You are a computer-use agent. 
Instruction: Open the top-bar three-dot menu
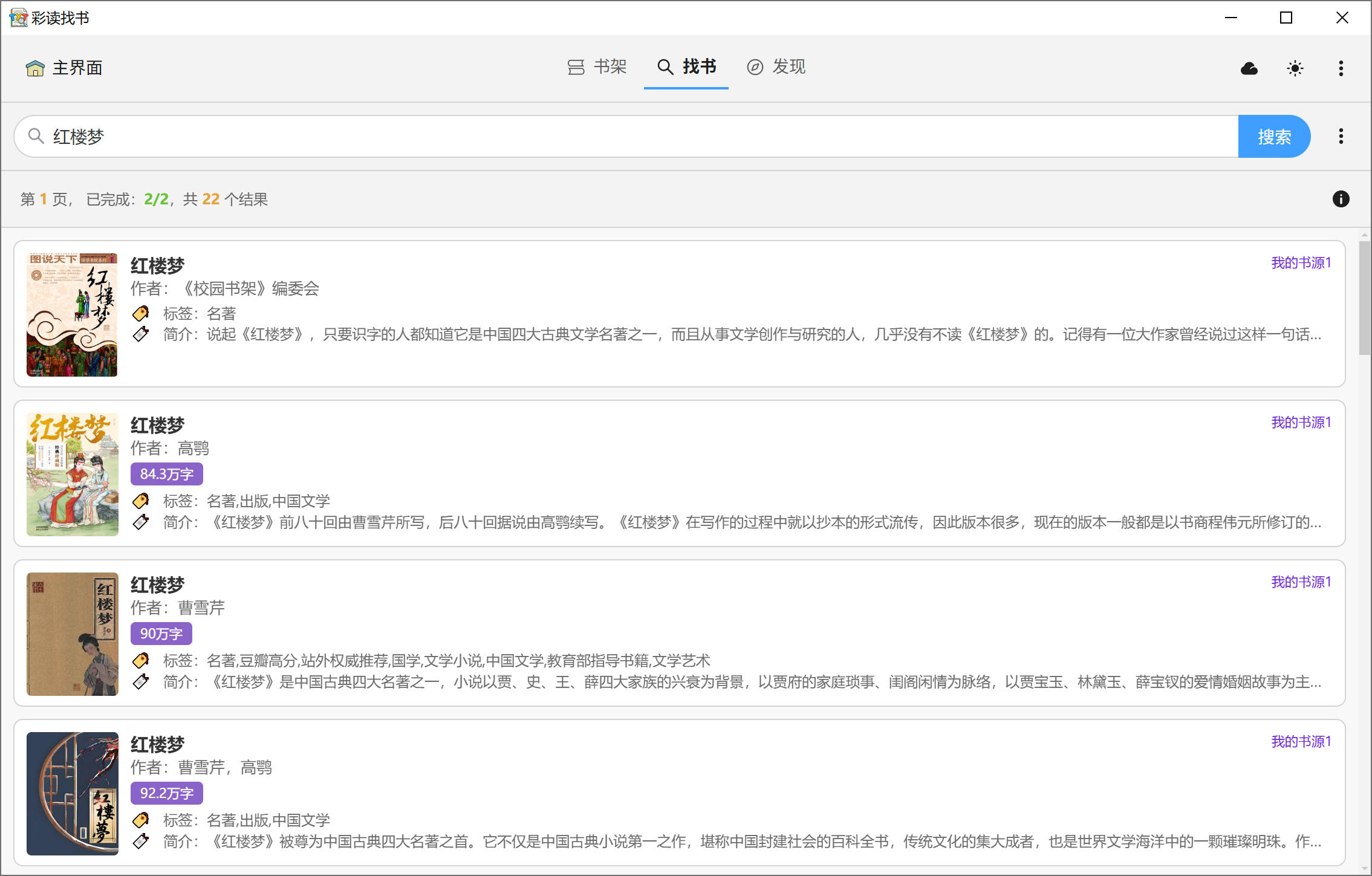(x=1341, y=68)
